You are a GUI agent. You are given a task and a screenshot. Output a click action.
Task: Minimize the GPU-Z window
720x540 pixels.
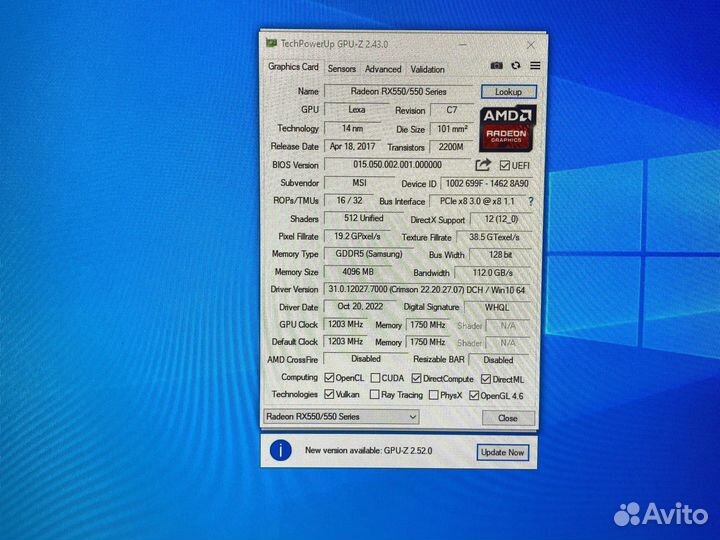tap(462, 45)
